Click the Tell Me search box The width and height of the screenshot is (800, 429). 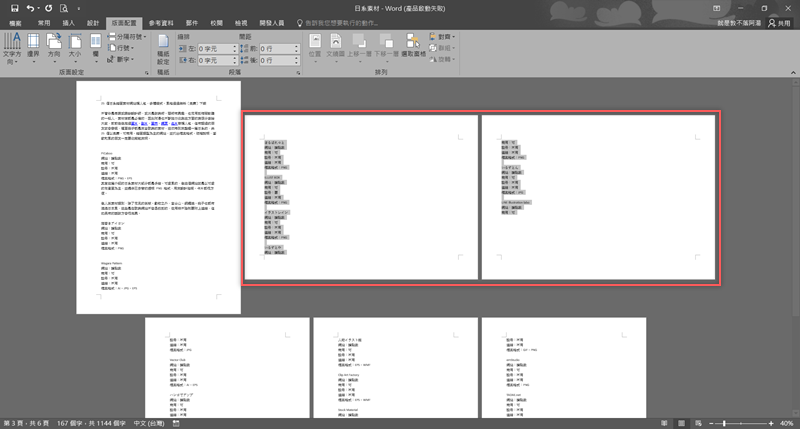tap(338, 23)
